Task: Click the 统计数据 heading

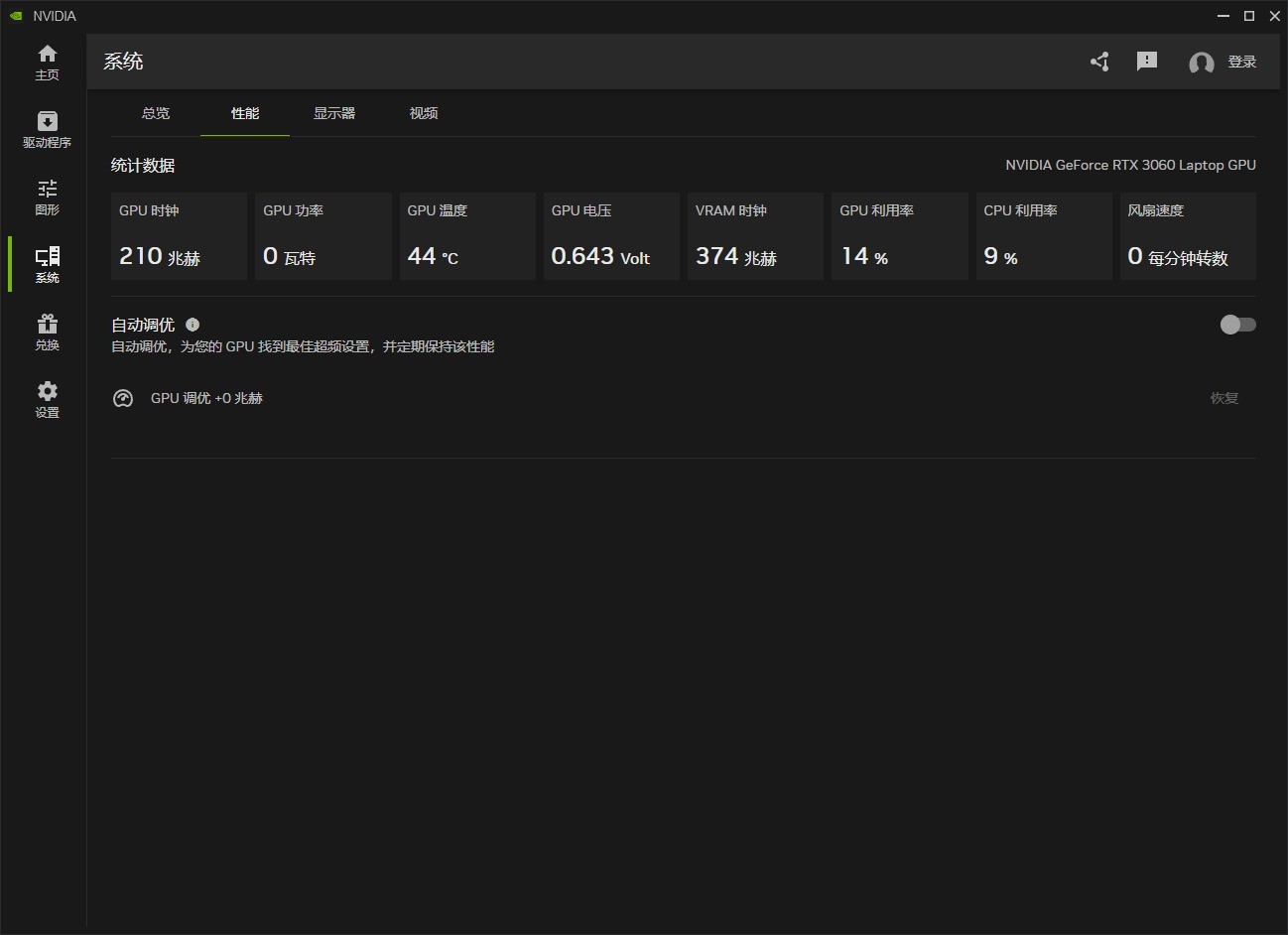Action: click(143, 166)
